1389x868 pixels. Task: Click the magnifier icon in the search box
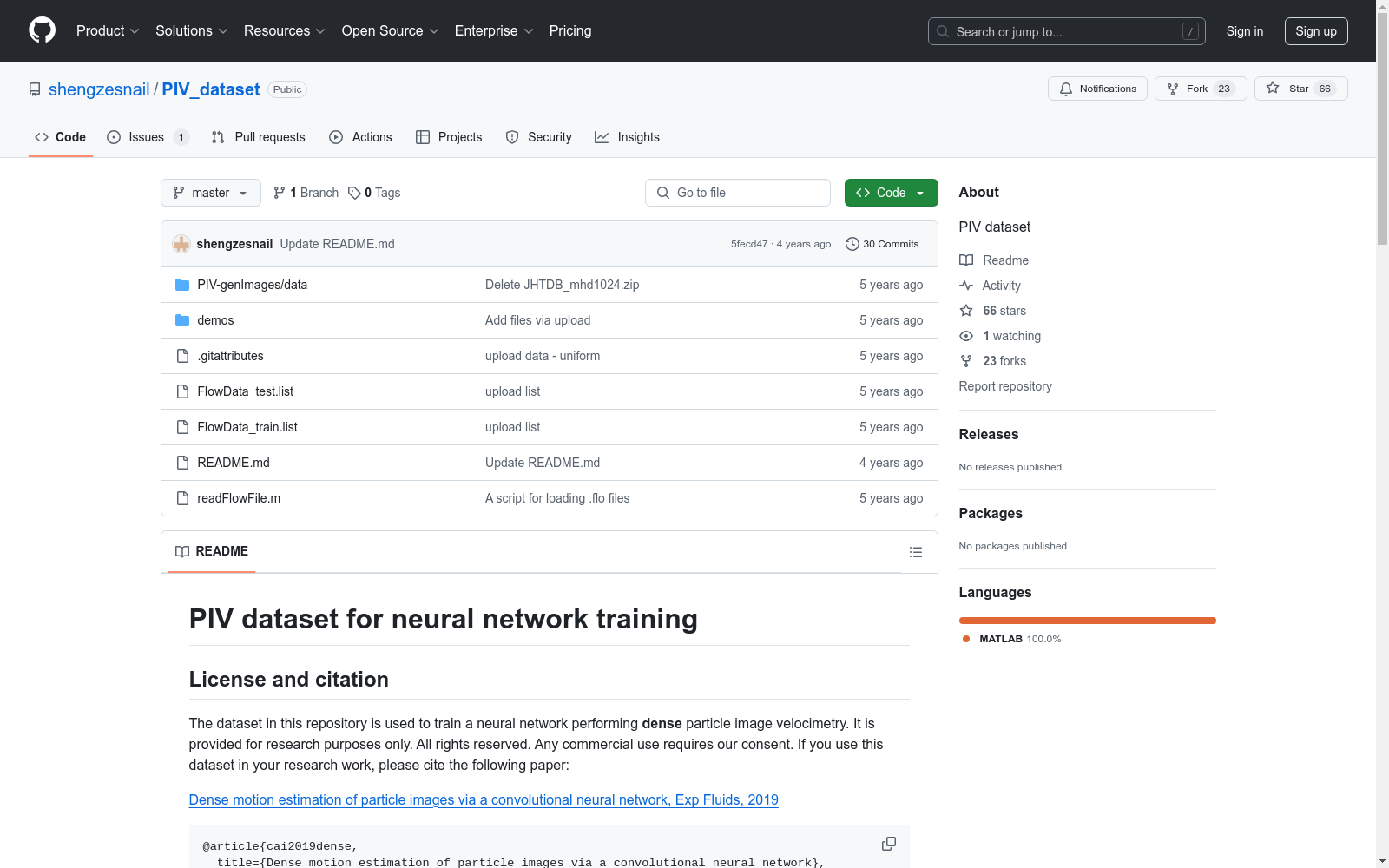pos(943,31)
